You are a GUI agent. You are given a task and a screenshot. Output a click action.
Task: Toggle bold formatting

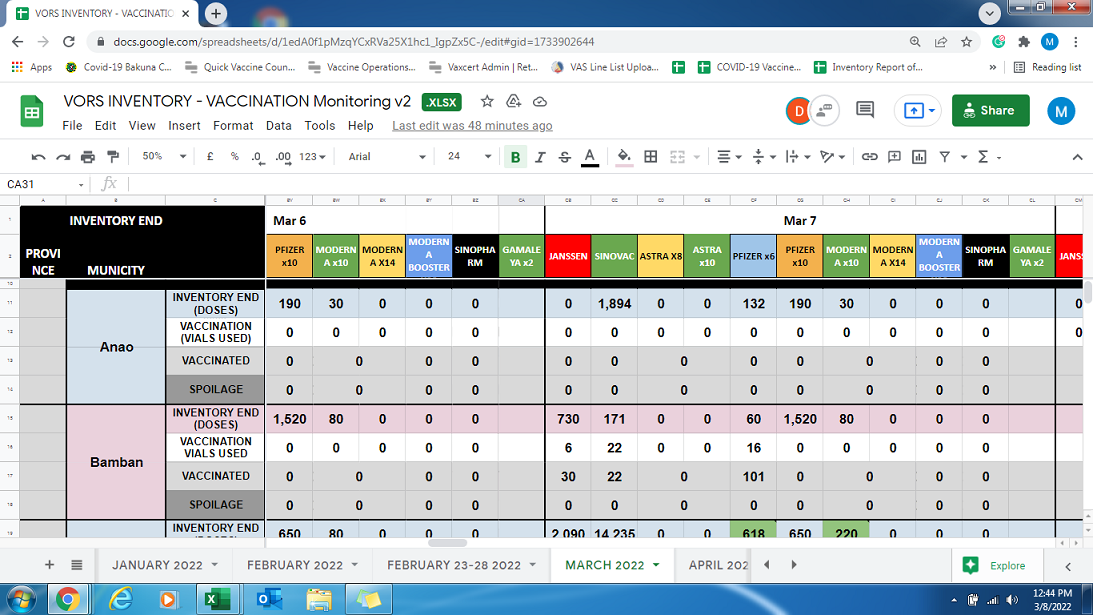click(x=515, y=157)
